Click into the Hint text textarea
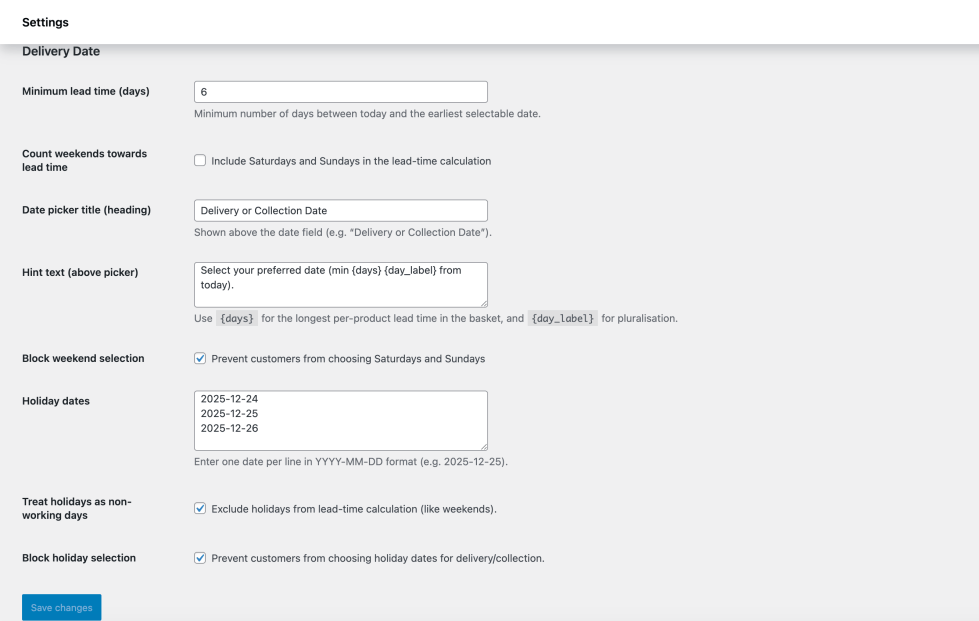This screenshot has height=621, width=979. click(340, 284)
